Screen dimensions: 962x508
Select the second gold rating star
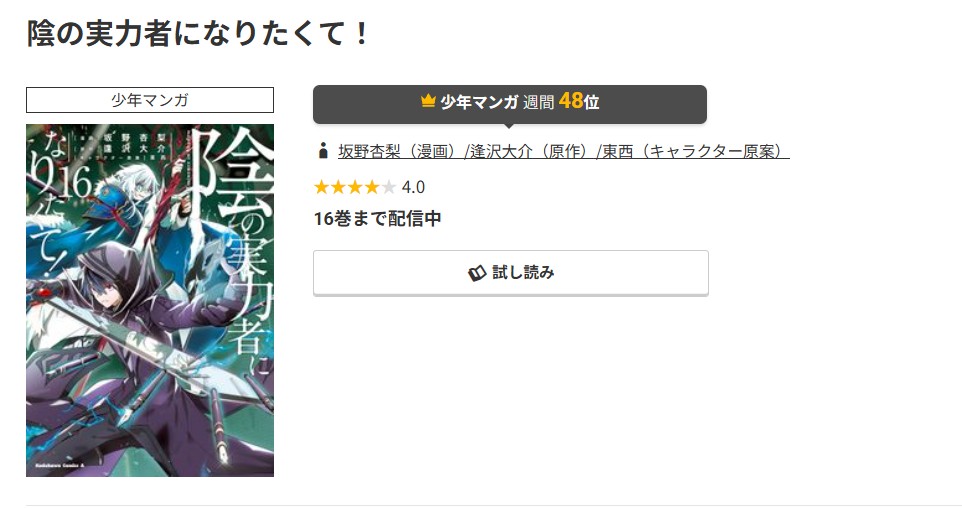coord(338,187)
